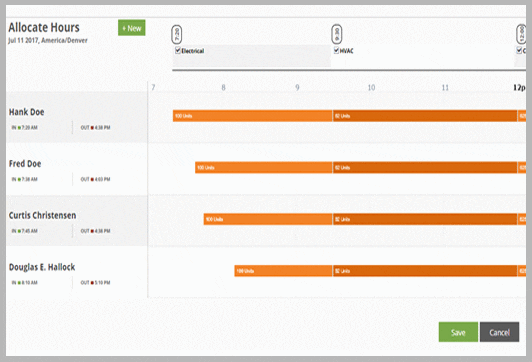The width and height of the screenshot is (532, 362).
Task: Click Hank Doe's green IN status dot
Action: 19,128
